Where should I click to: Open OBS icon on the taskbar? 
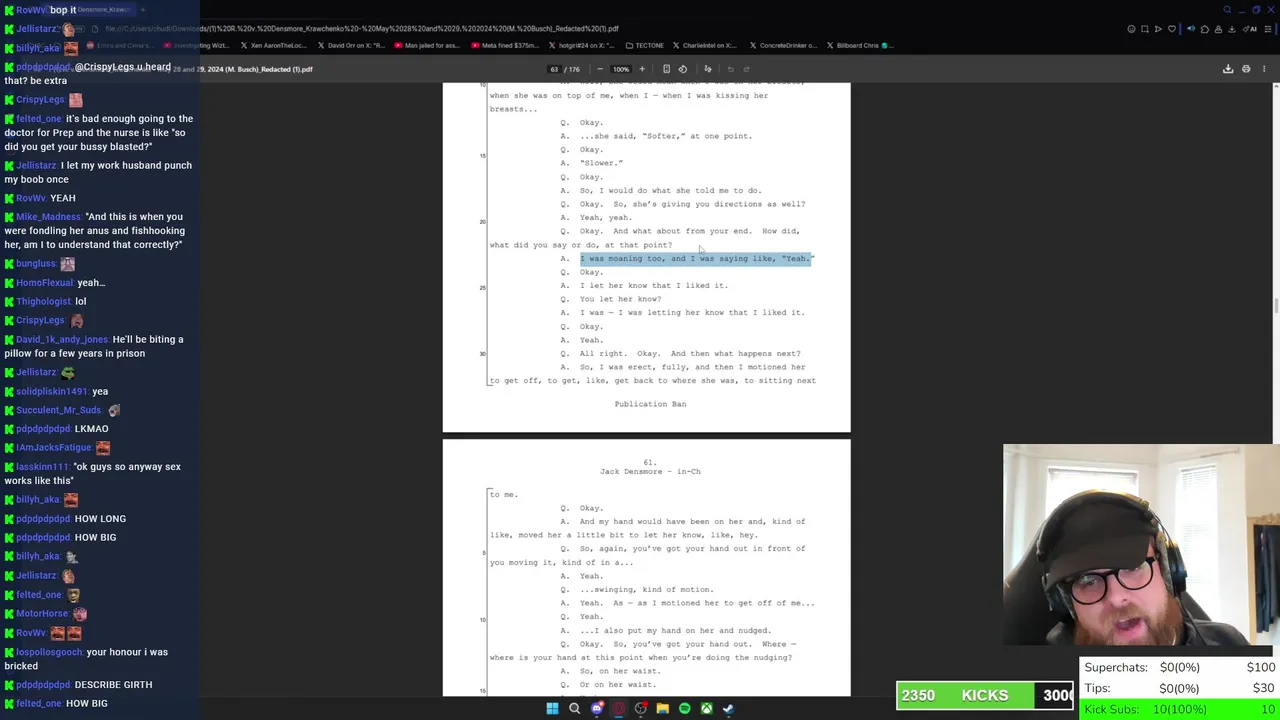click(x=641, y=709)
